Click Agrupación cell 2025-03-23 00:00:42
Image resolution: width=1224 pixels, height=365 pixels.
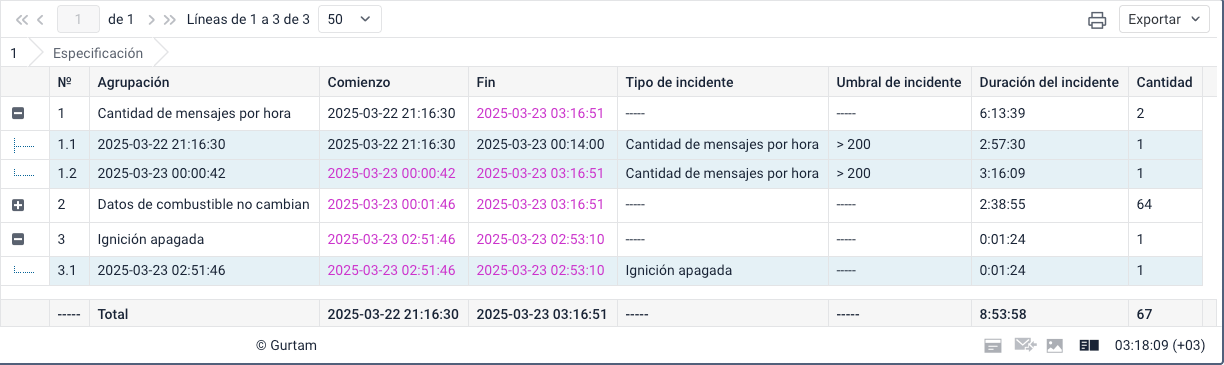[161, 173]
